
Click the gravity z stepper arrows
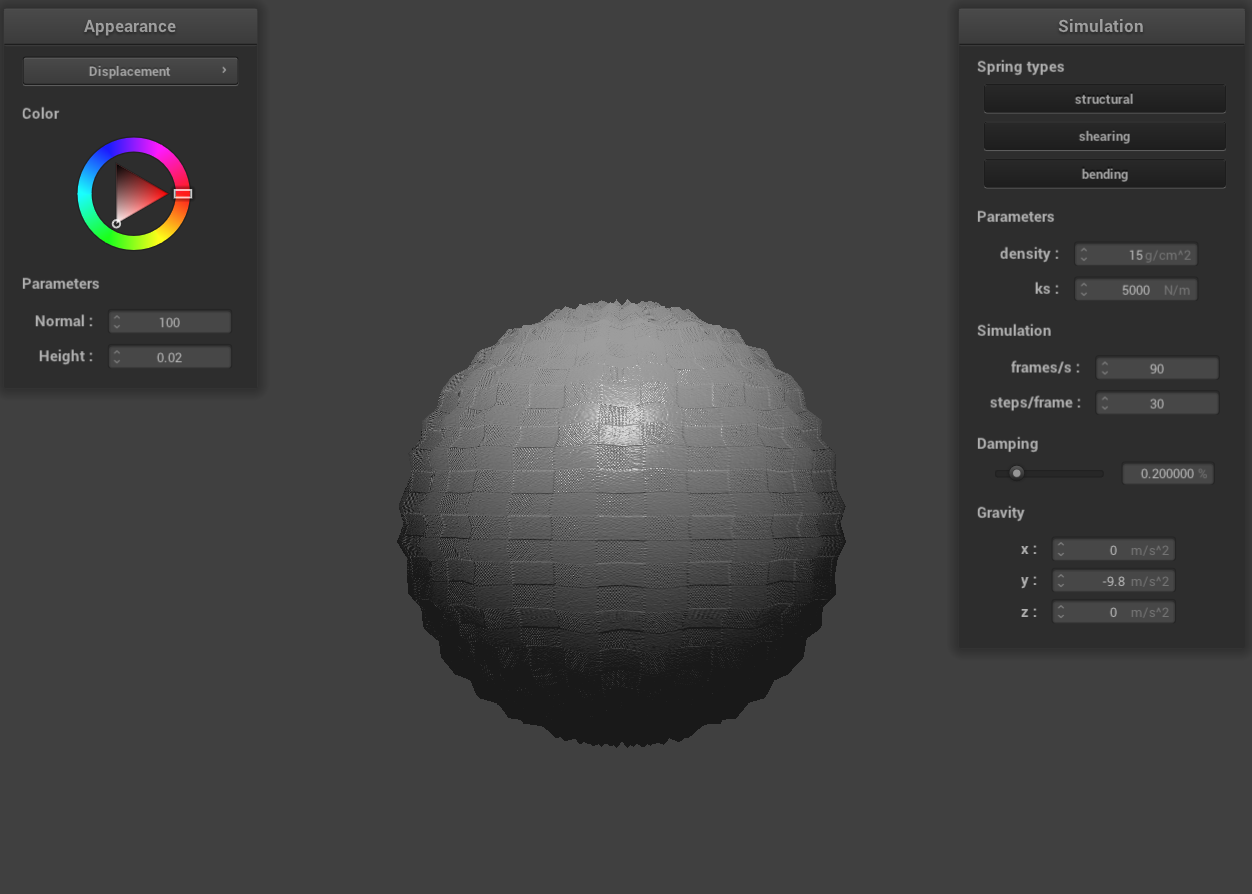pyautogui.click(x=1061, y=612)
